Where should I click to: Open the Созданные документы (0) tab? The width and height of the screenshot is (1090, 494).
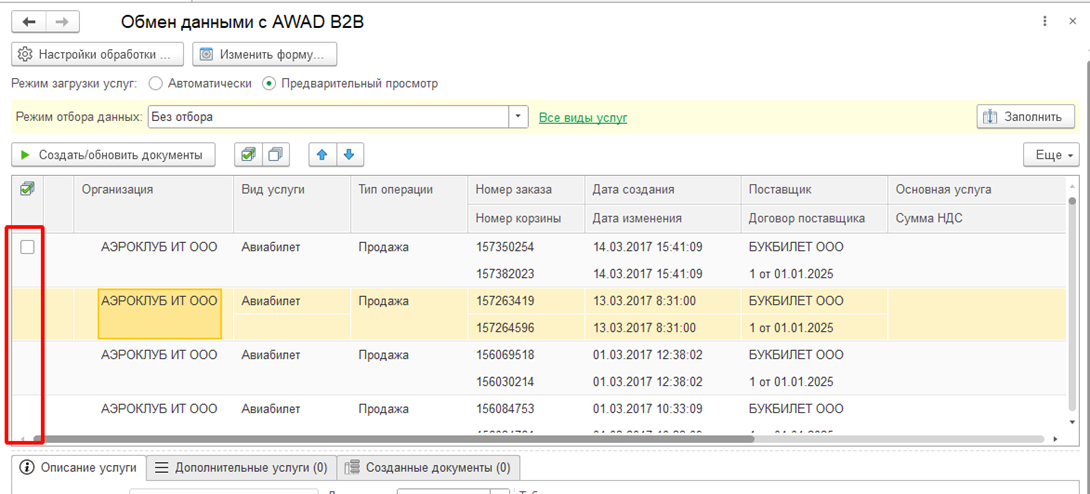pyautogui.click(x=428, y=467)
